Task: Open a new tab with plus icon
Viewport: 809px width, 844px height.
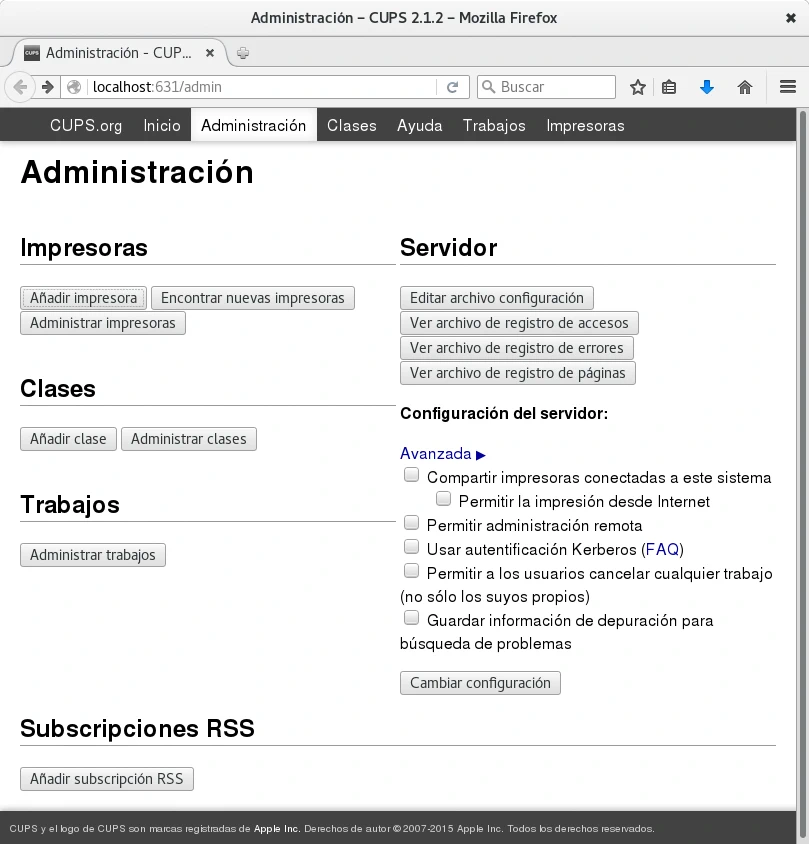Action: (243, 53)
